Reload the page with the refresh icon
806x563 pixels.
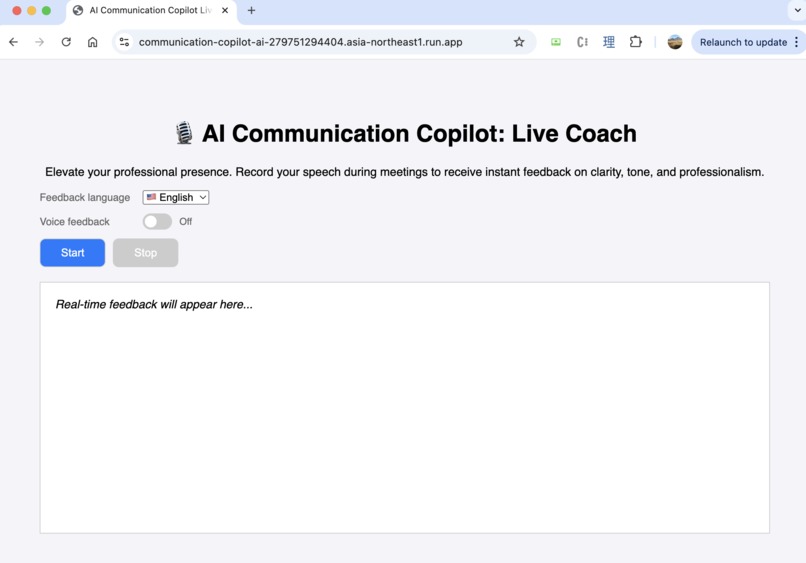click(66, 42)
